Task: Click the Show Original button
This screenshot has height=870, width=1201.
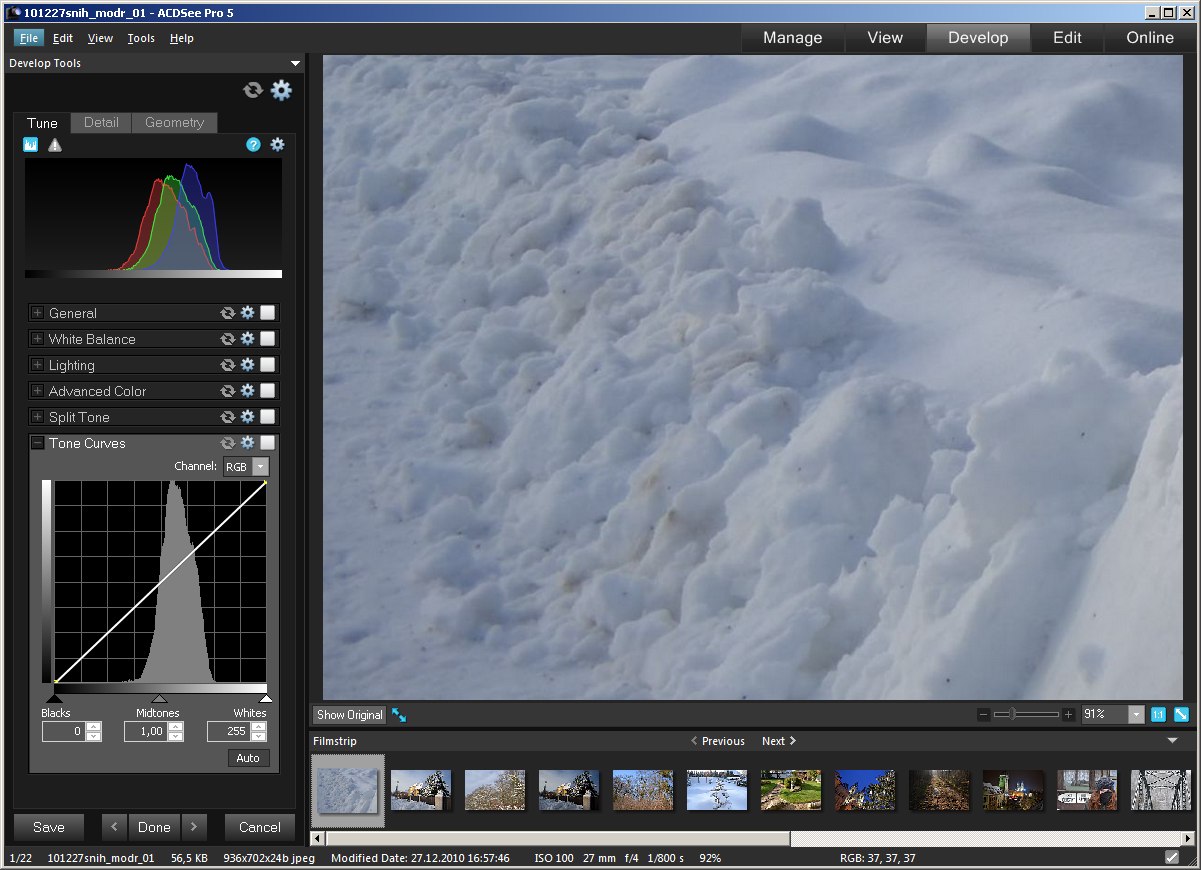Action: [x=349, y=715]
